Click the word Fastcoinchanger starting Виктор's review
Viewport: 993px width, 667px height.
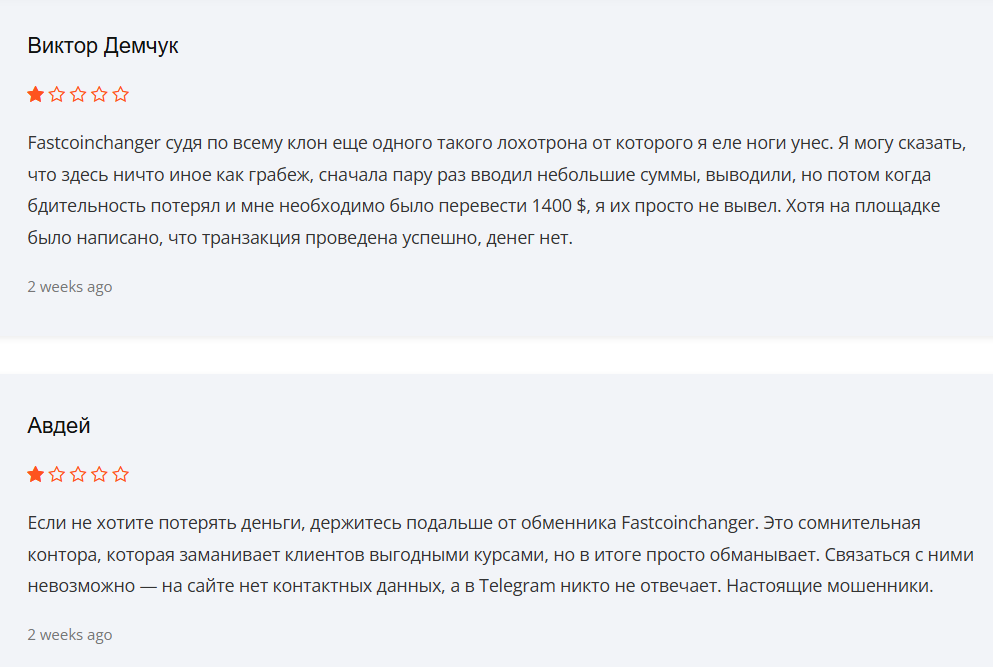tap(94, 144)
